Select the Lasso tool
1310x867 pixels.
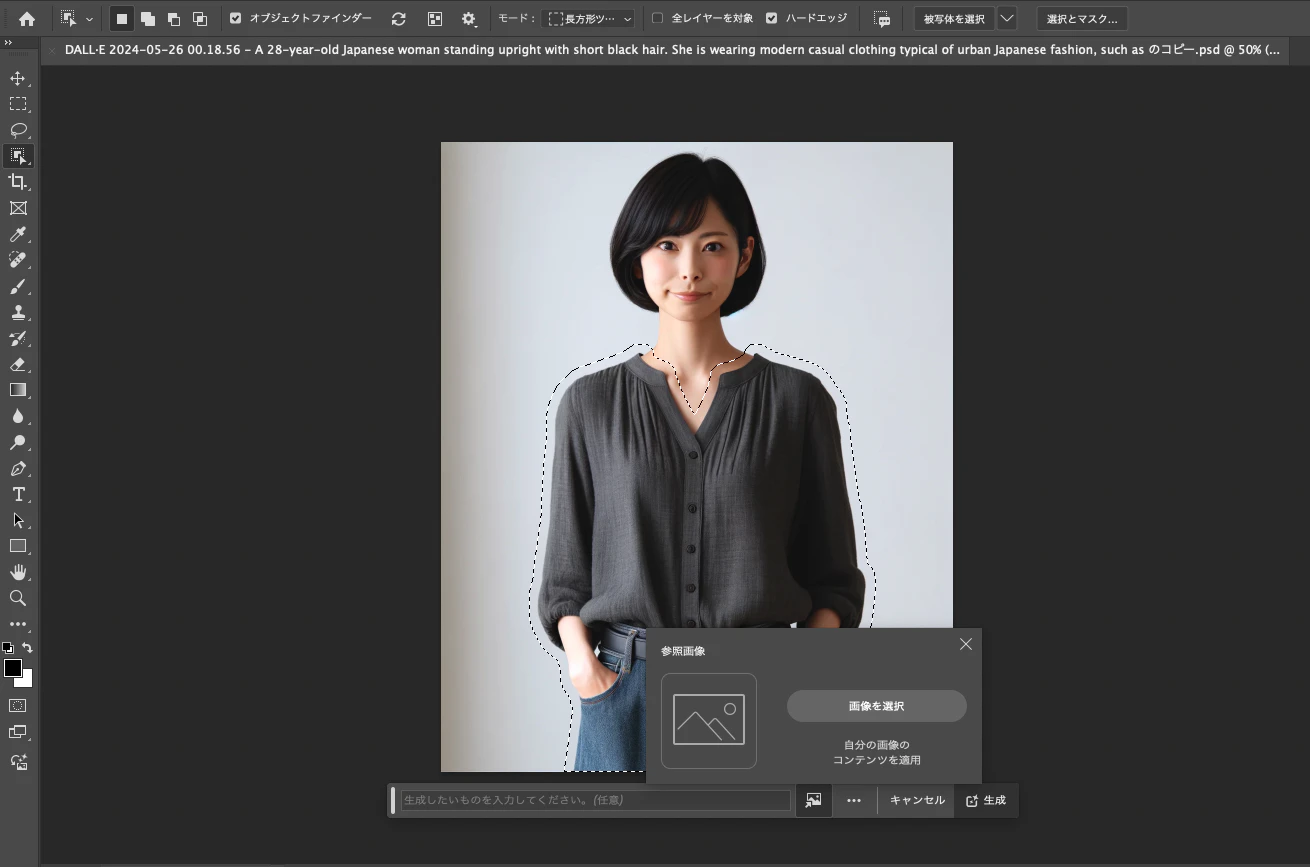18,130
